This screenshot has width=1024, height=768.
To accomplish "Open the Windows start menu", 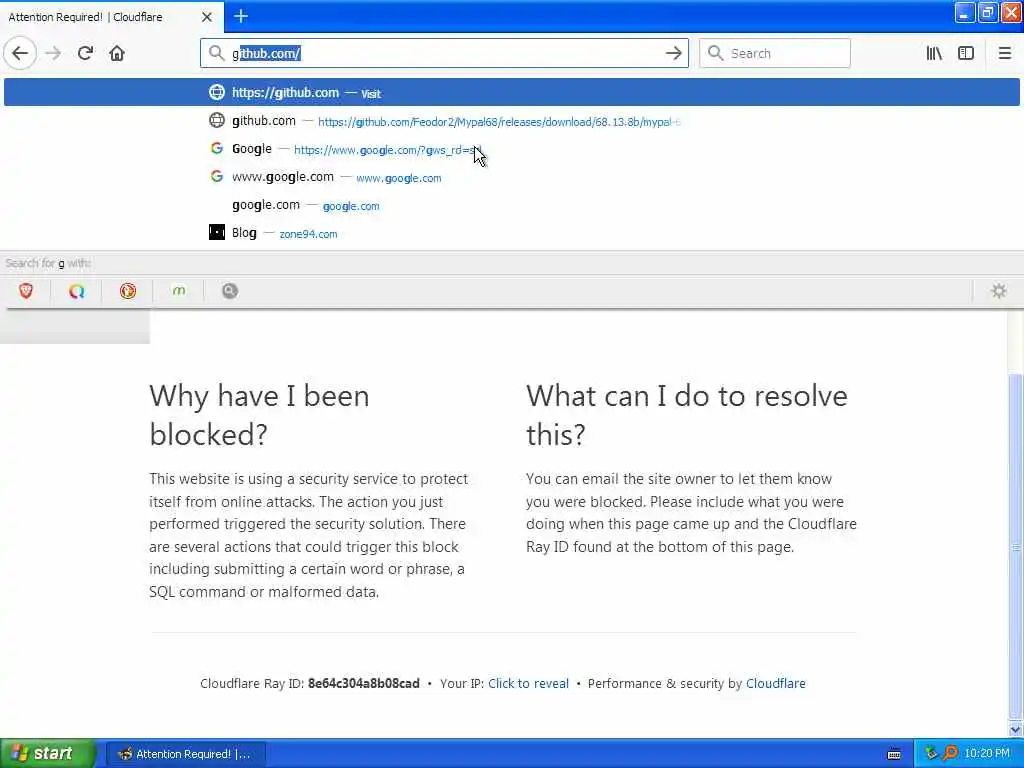I will (47, 754).
